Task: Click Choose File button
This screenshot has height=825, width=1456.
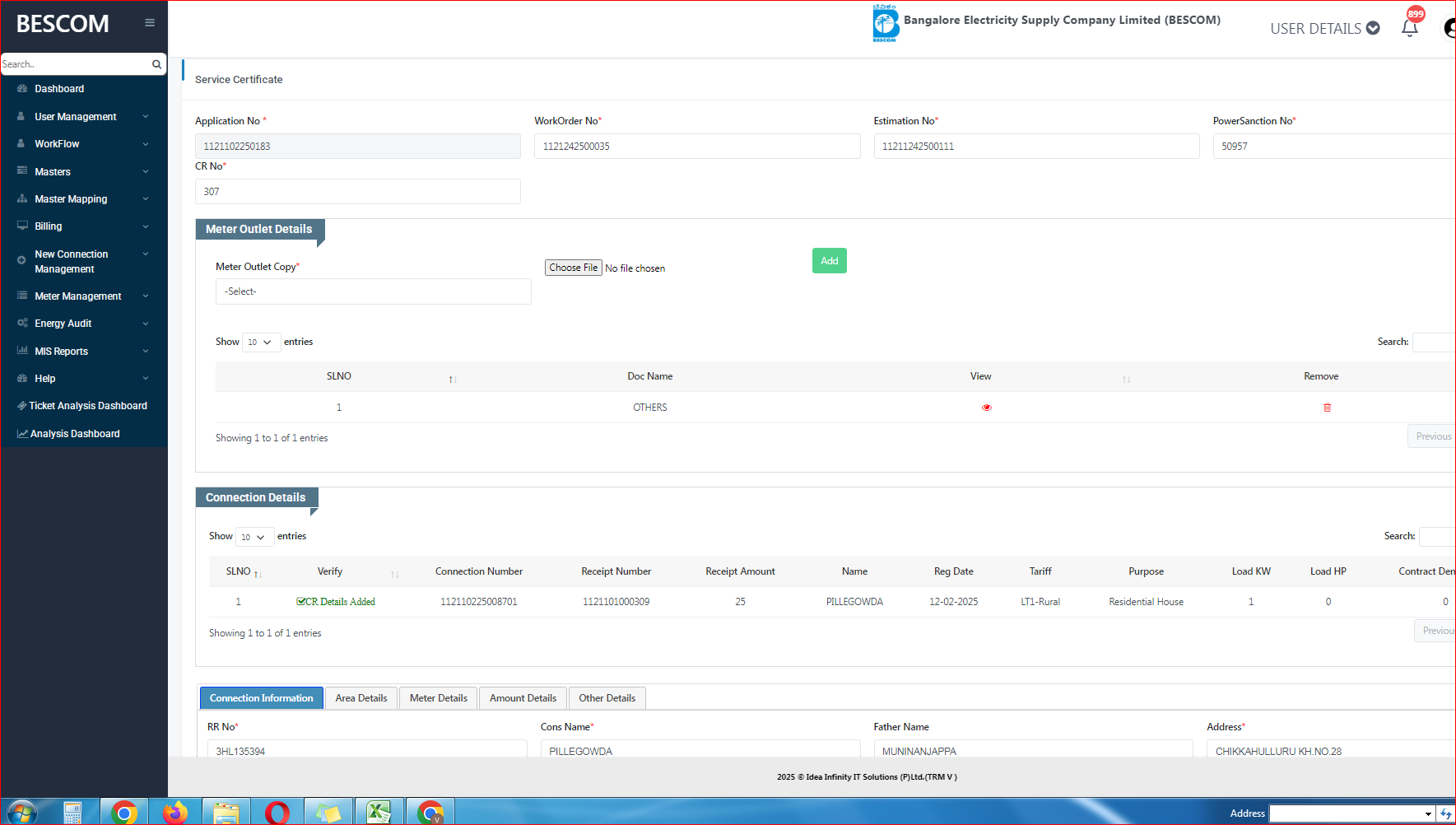Action: pos(574,268)
